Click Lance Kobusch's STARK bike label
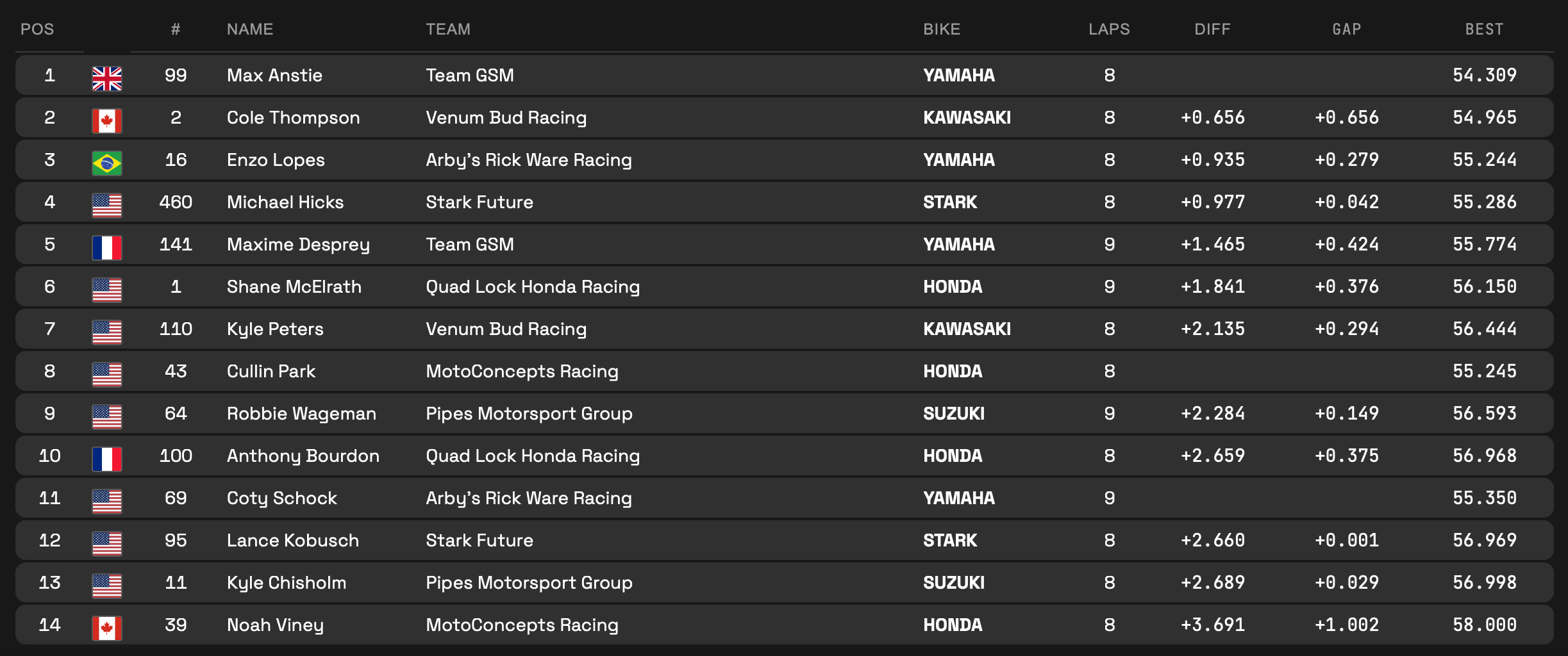This screenshot has height=656, width=1568. tap(950, 541)
